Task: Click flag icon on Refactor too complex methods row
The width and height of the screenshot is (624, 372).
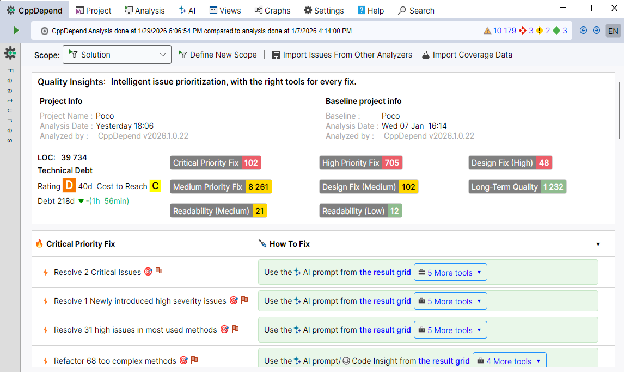Action: coord(194,360)
